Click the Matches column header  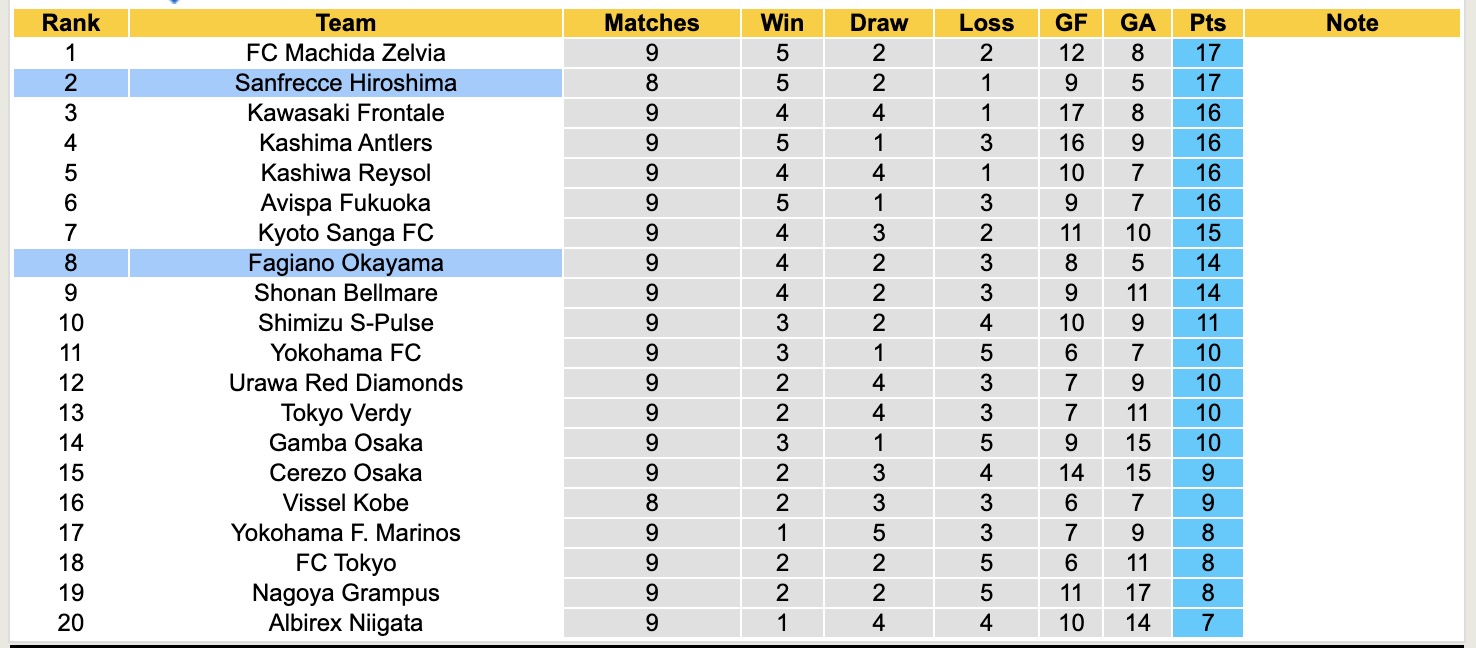652,23
